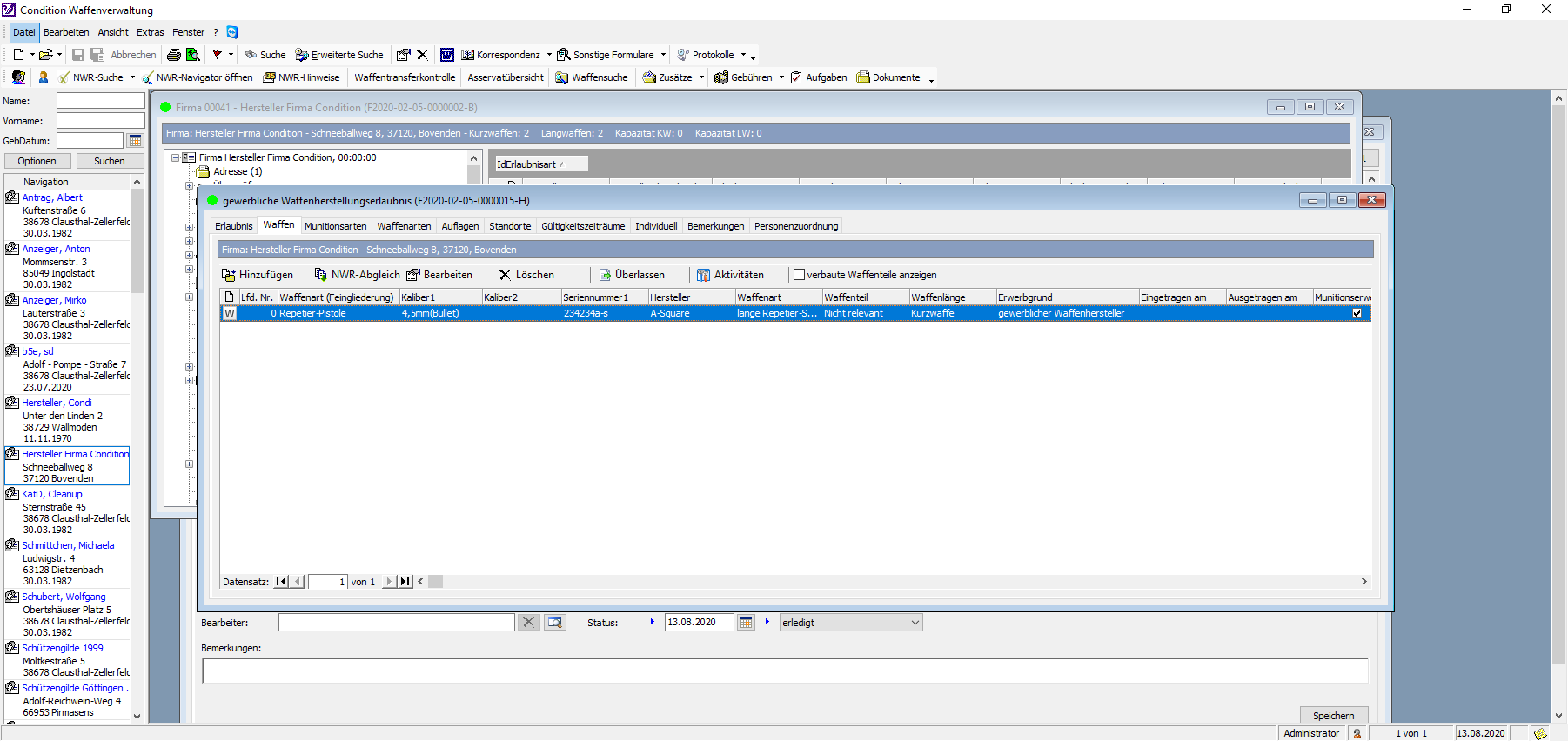Open the Extras menu
The height and width of the screenshot is (741, 1568).
pos(150,32)
